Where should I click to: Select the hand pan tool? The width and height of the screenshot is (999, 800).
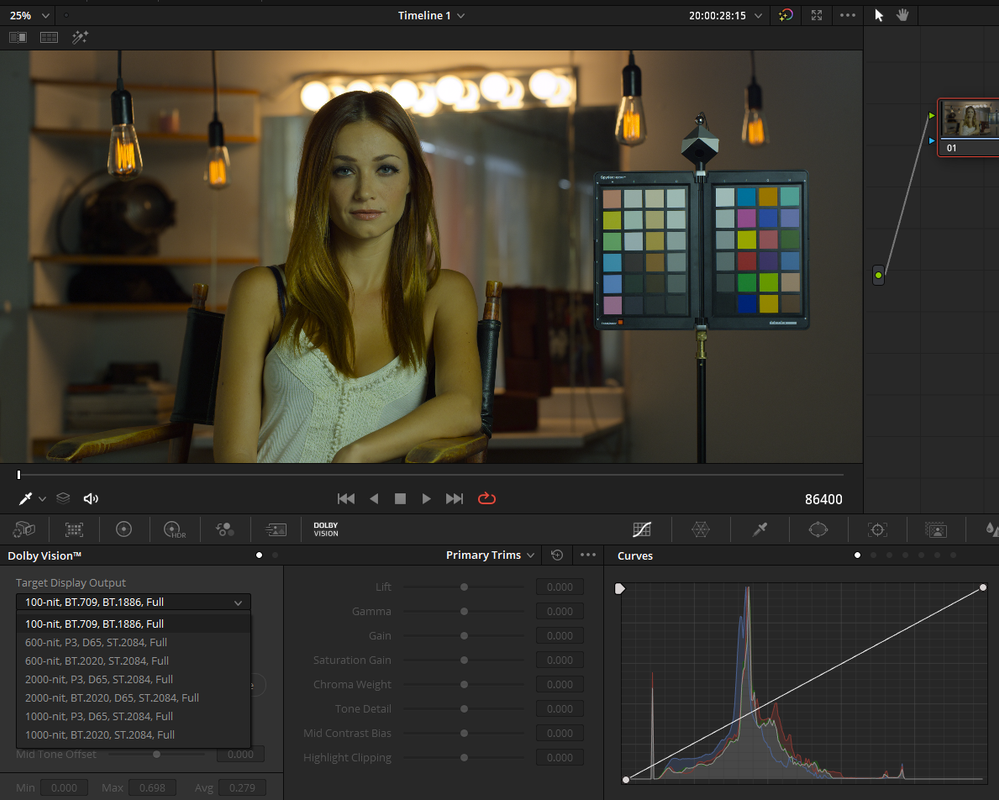[x=903, y=15]
